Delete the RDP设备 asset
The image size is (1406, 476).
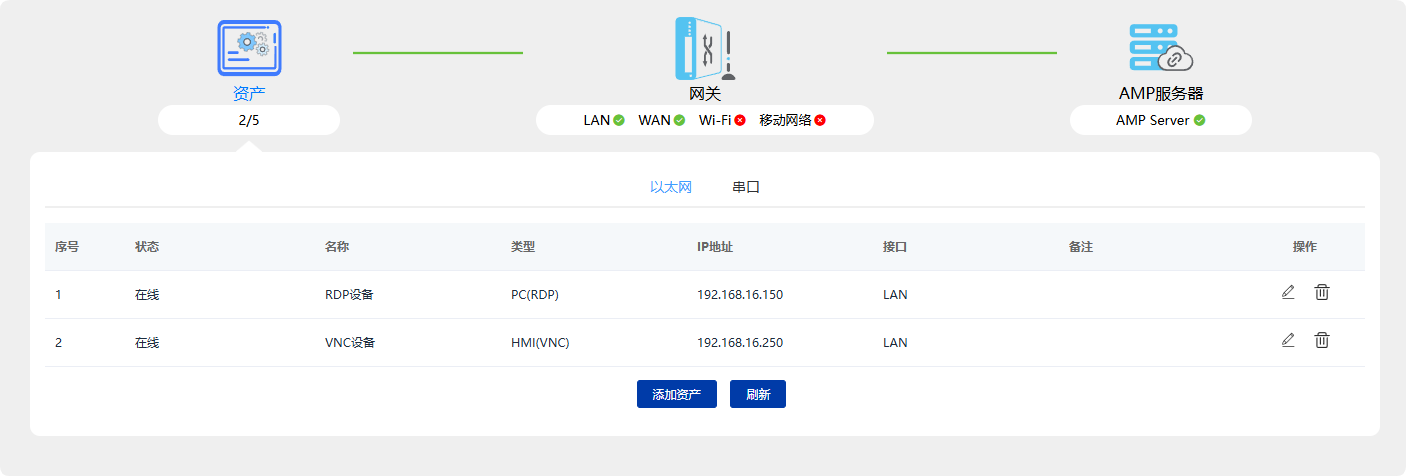(1322, 292)
